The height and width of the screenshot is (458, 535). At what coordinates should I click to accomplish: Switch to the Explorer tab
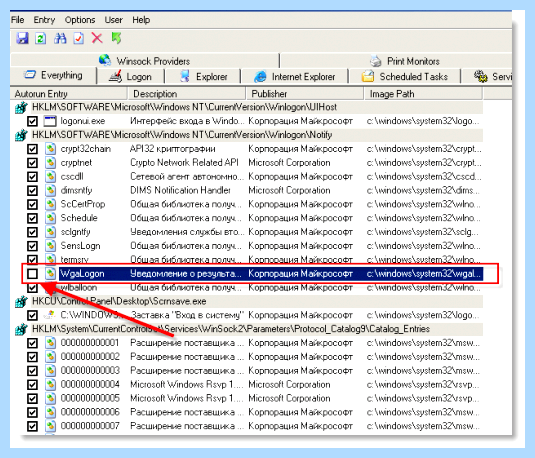(203, 76)
